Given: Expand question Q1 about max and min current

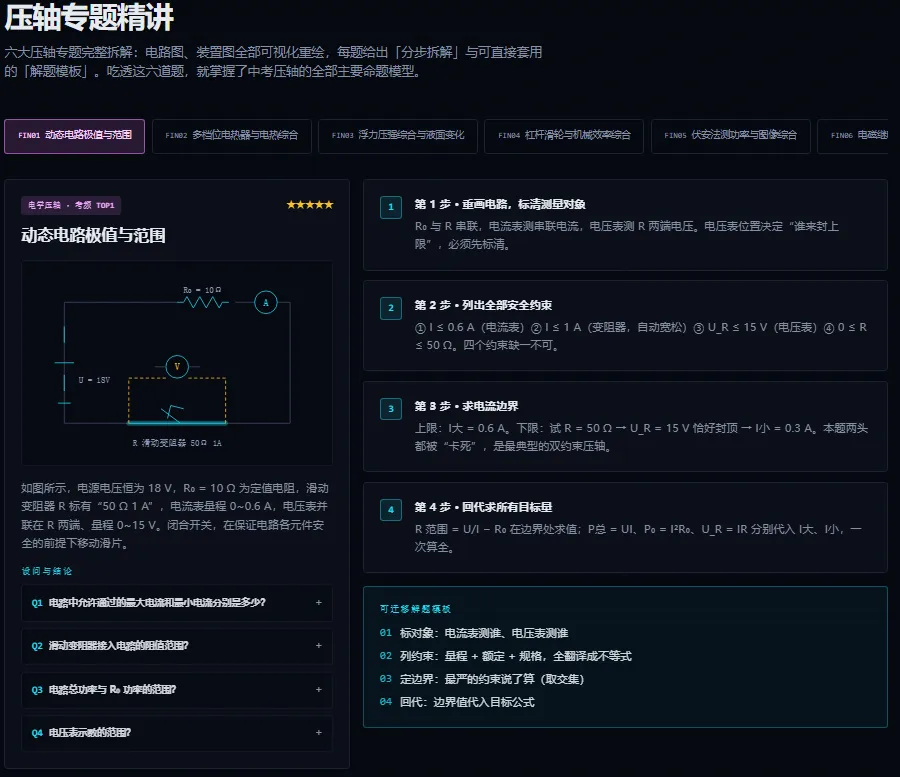Looking at the screenshot, I should pyautogui.click(x=177, y=603).
